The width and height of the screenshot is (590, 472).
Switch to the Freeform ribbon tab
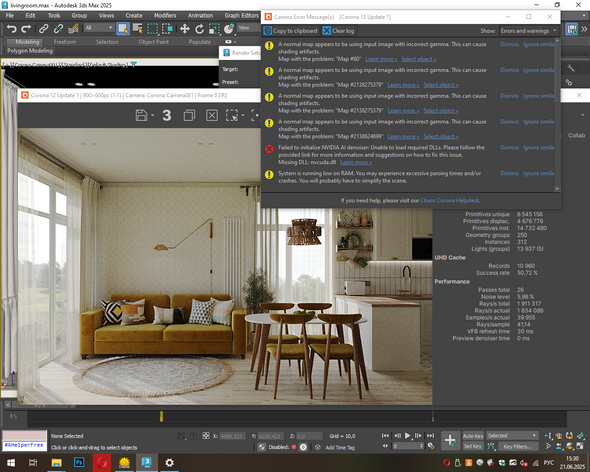click(65, 42)
